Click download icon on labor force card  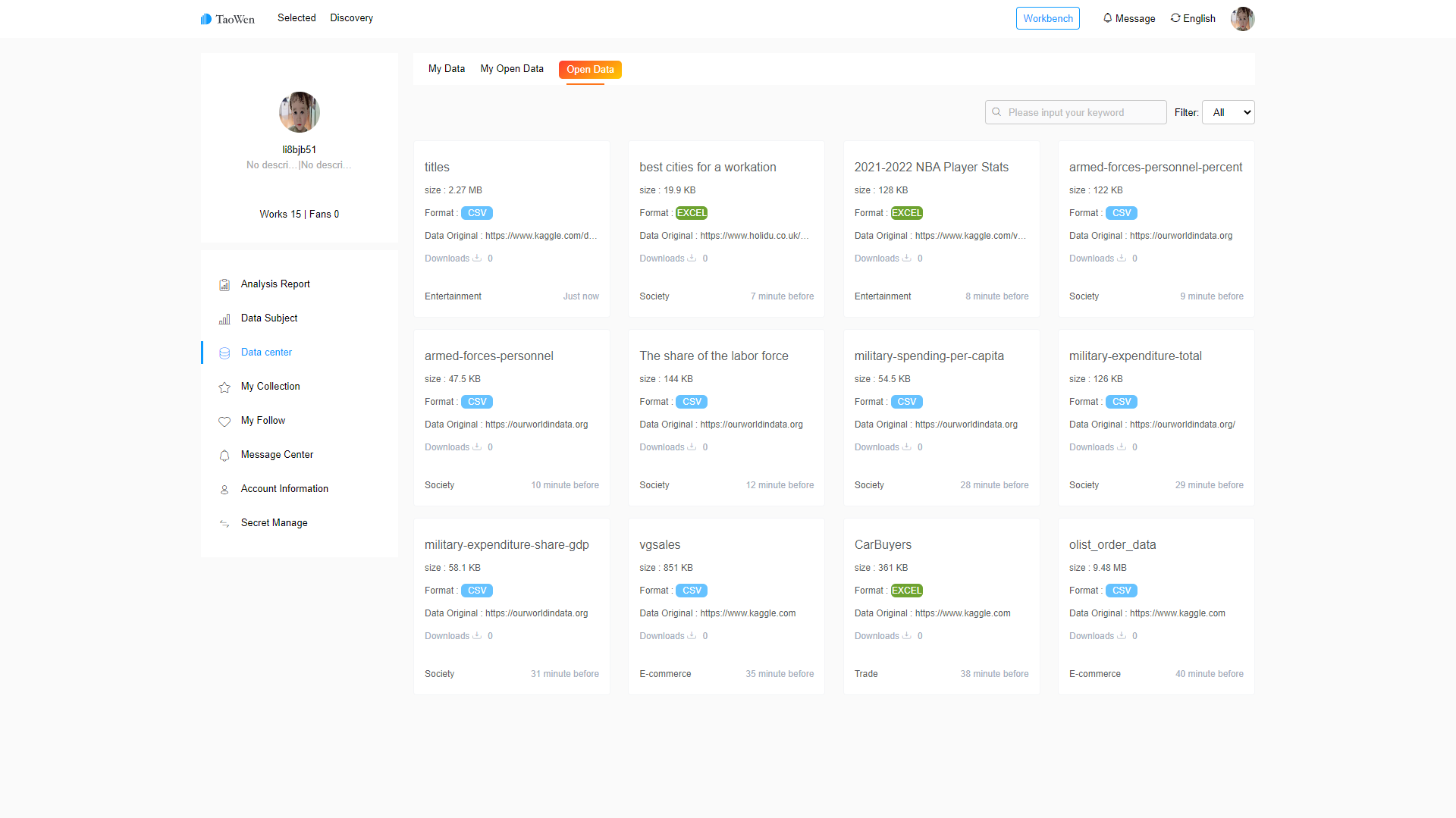[692, 447]
